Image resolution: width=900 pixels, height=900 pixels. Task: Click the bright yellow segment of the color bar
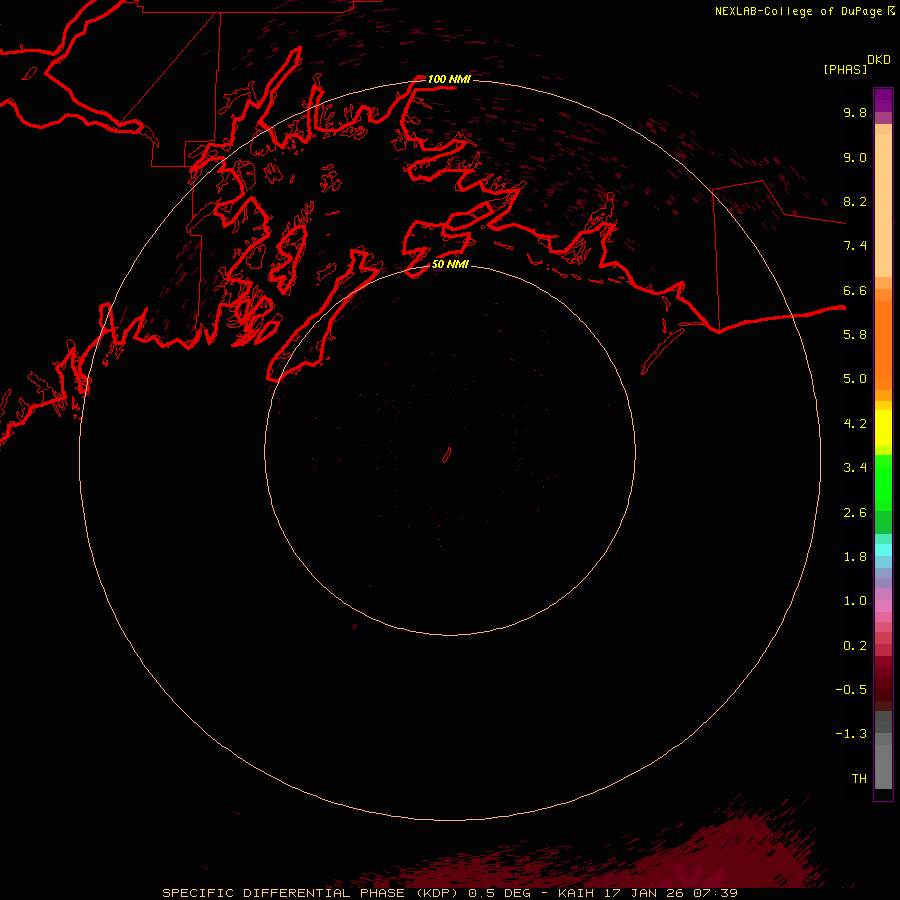[883, 428]
